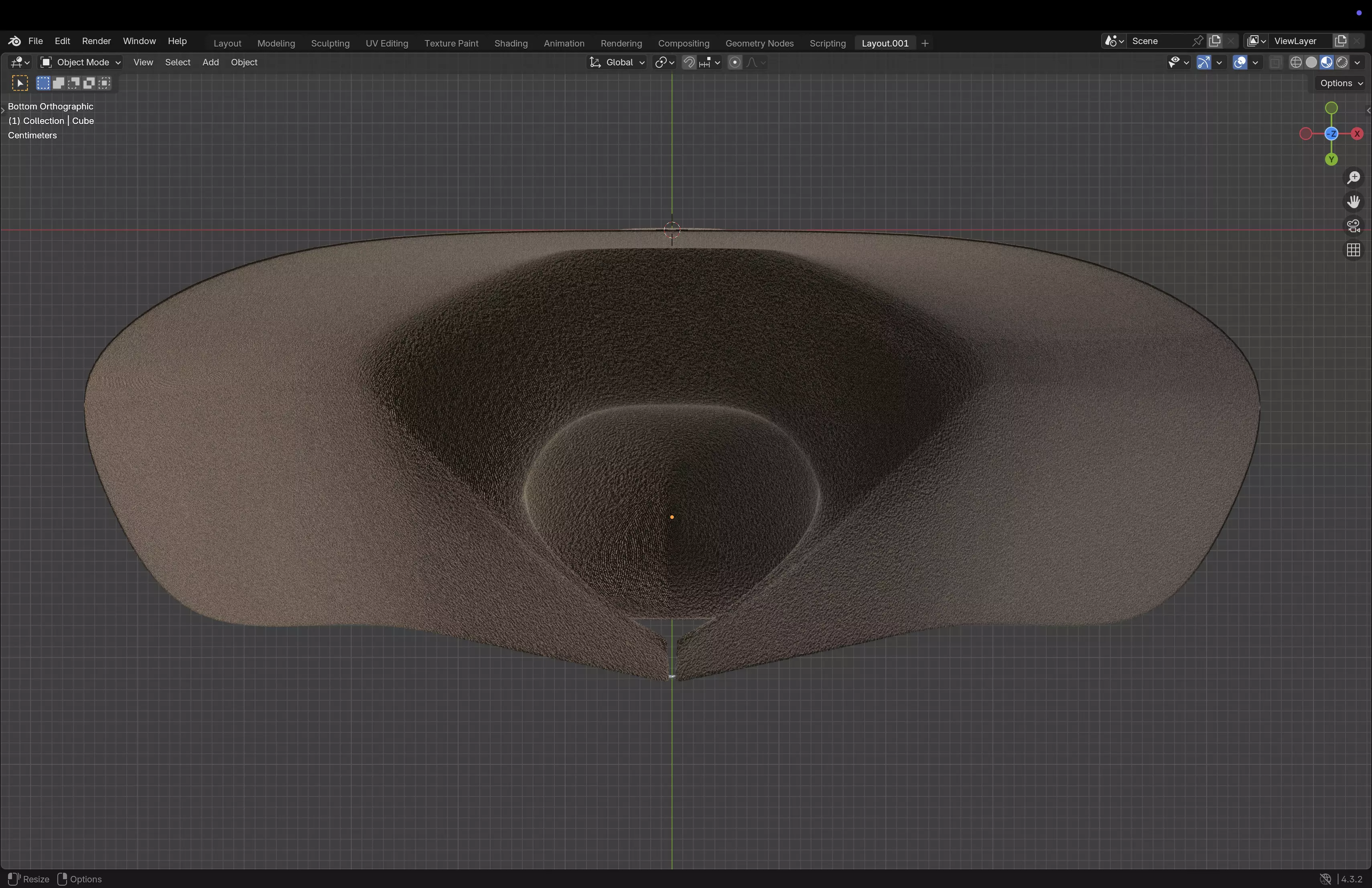Toggle show overlays button
Viewport: 1372px width, 888px height.
1239,62
